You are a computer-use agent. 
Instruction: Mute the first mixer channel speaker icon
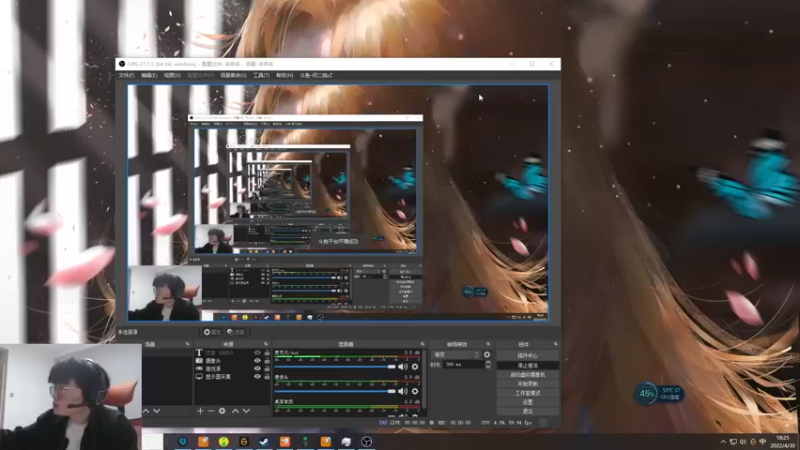pyautogui.click(x=403, y=366)
